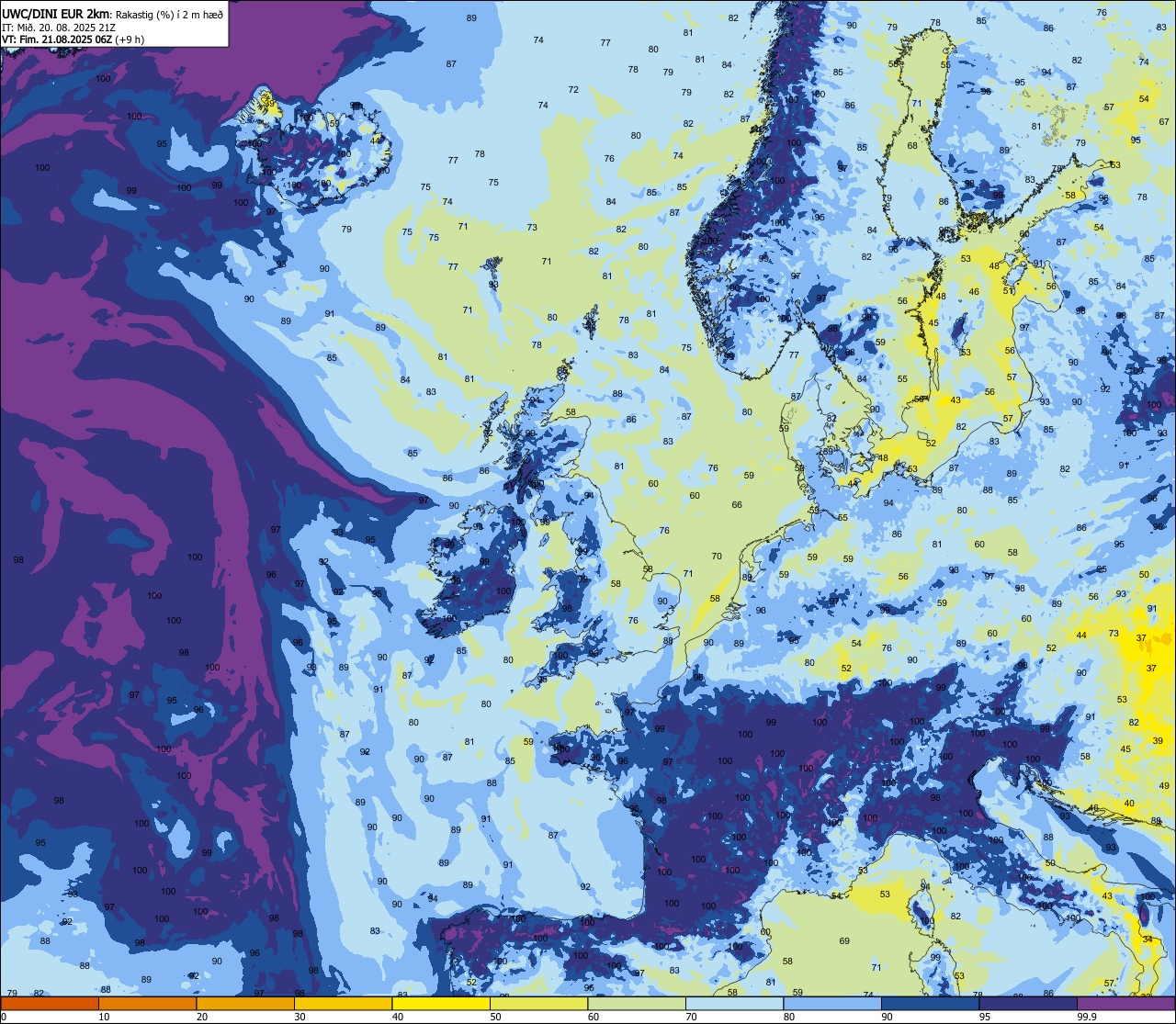Click the map value '66' in the North Sea
Screen dimensions: 1176x1024
(737, 505)
